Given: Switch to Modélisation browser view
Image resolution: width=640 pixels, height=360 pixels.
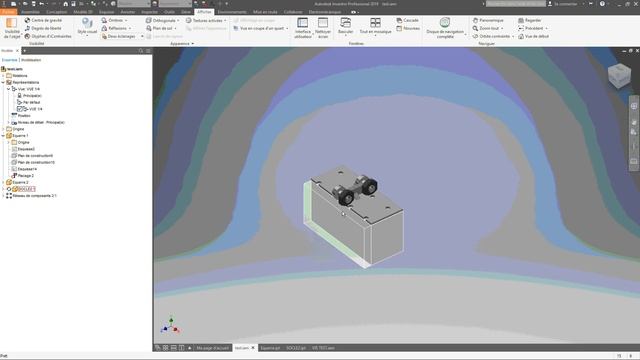Looking at the screenshot, I should point(31,60).
